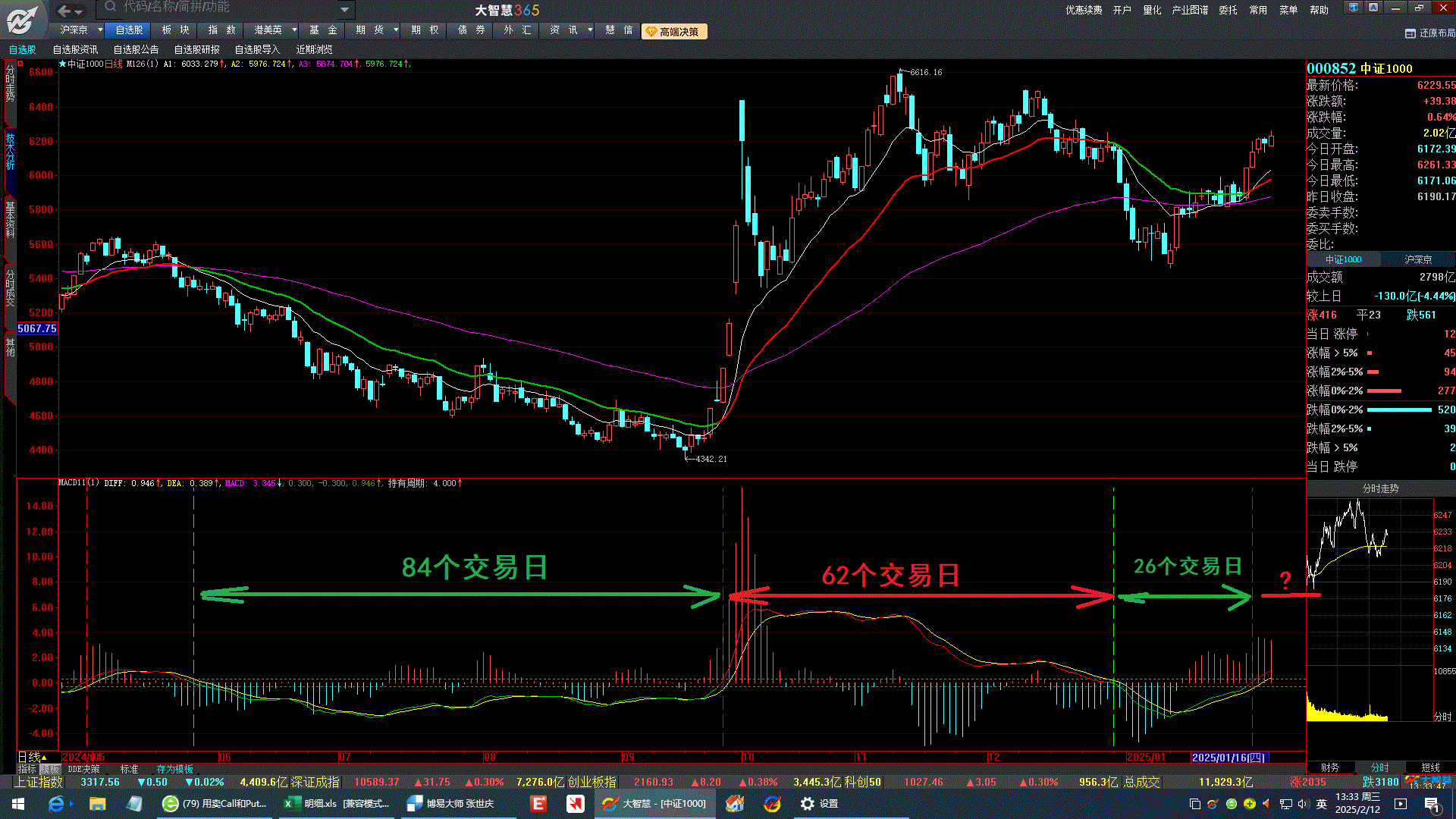This screenshot has width=1456, height=819.
Task: Click 存为模板 save template link
Action: click(174, 769)
